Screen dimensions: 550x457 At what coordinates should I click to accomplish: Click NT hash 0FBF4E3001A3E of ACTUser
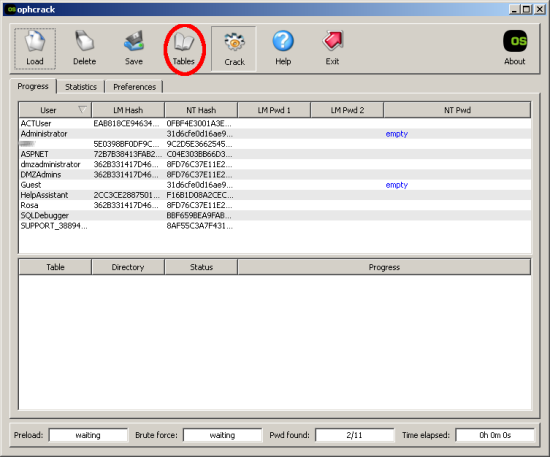click(x=199, y=123)
